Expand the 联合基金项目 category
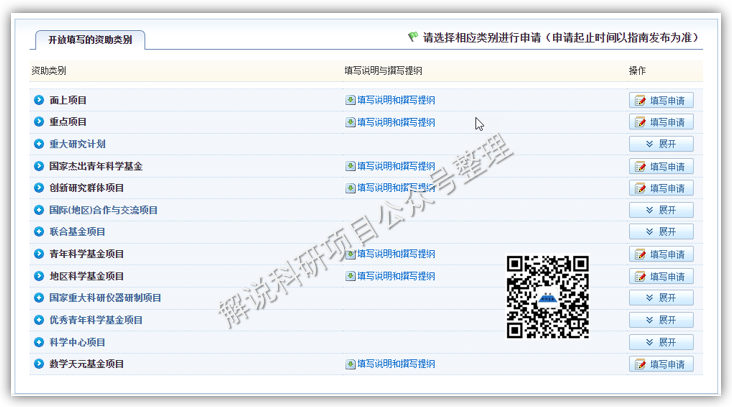The image size is (732, 407). pyautogui.click(x=660, y=232)
